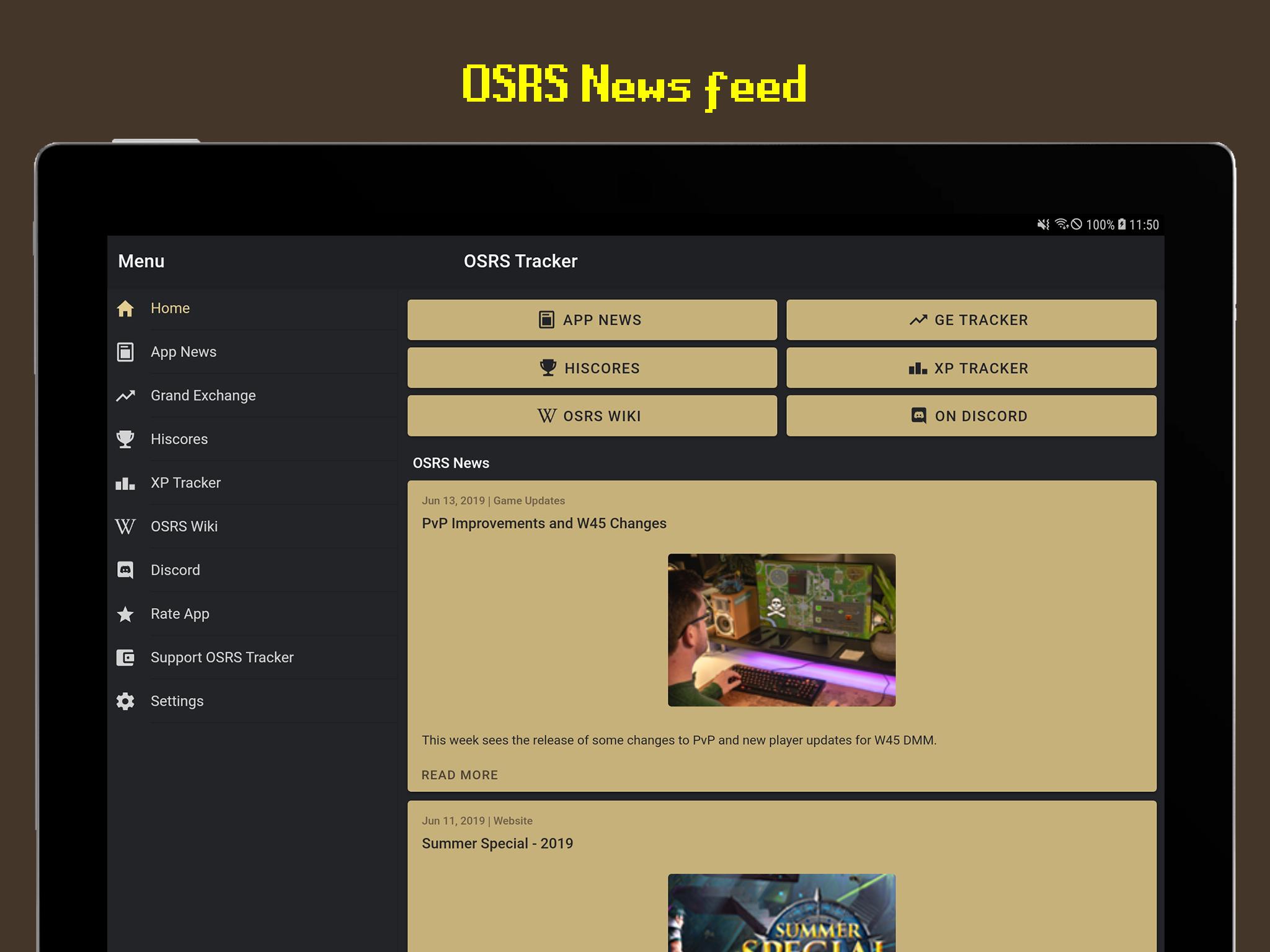Choose XP Tracker from the menu
This screenshot has height=952, width=1270.
coord(252,483)
